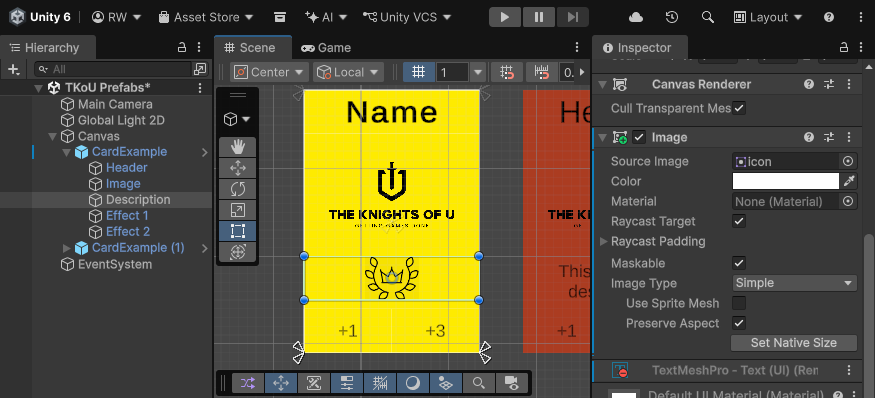Open the Local handle rotation dropdown
Screen dimensions: 875x398
pyautogui.click(x=348, y=72)
